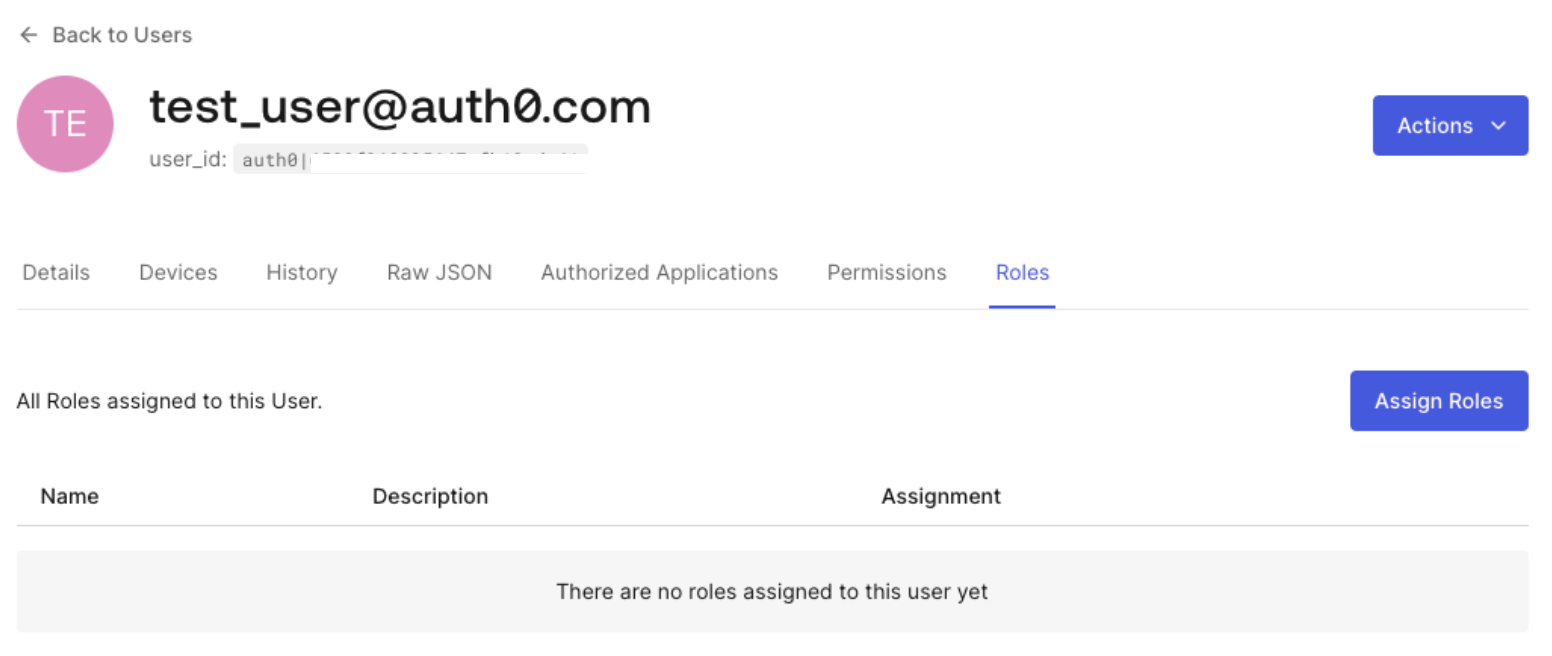Select the active Roles tab
This screenshot has height=656, width=1552.
pos(1021,272)
